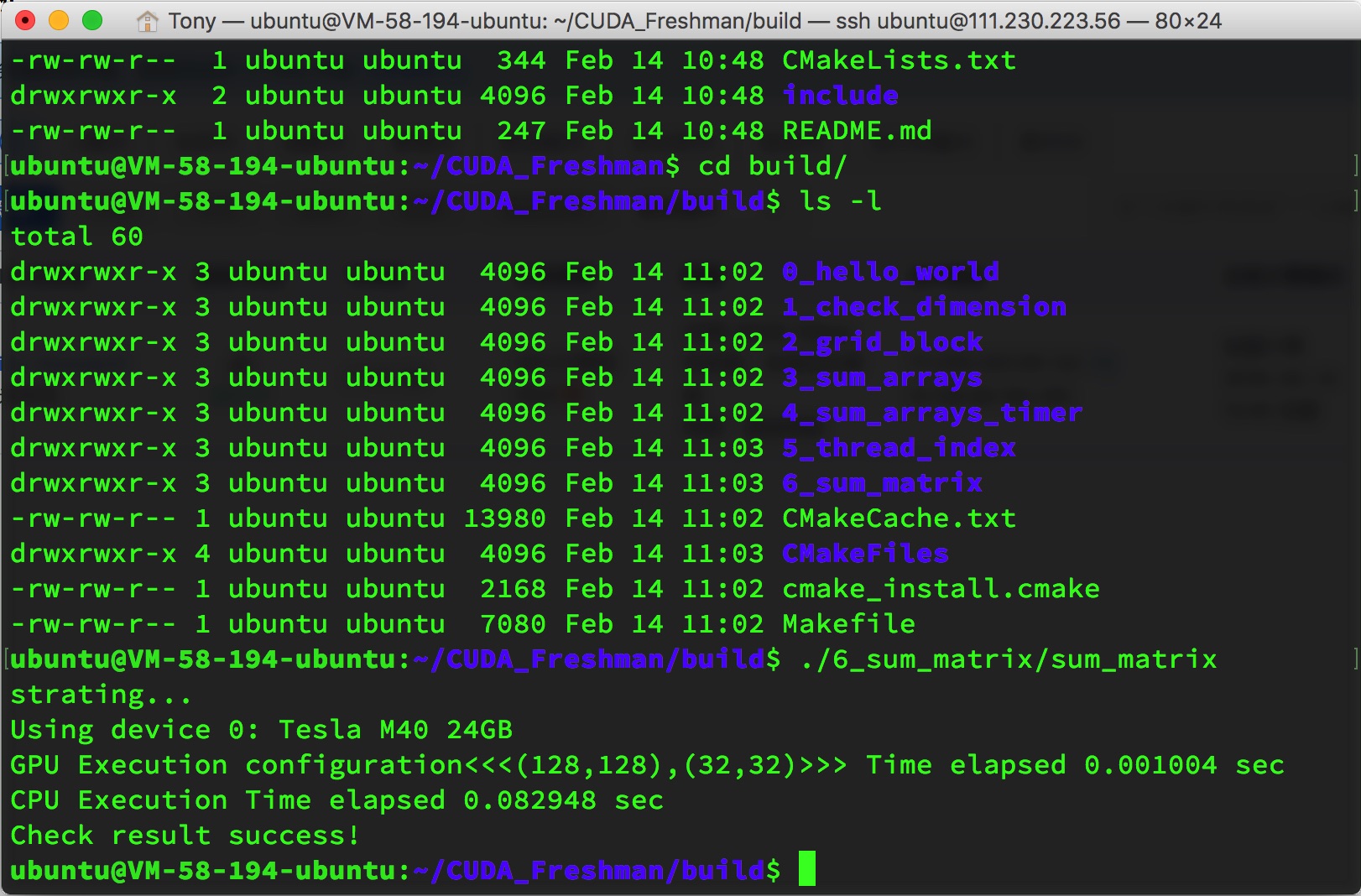Minimize the terminal with the yellow button
The height and width of the screenshot is (896, 1361).
tap(59, 21)
